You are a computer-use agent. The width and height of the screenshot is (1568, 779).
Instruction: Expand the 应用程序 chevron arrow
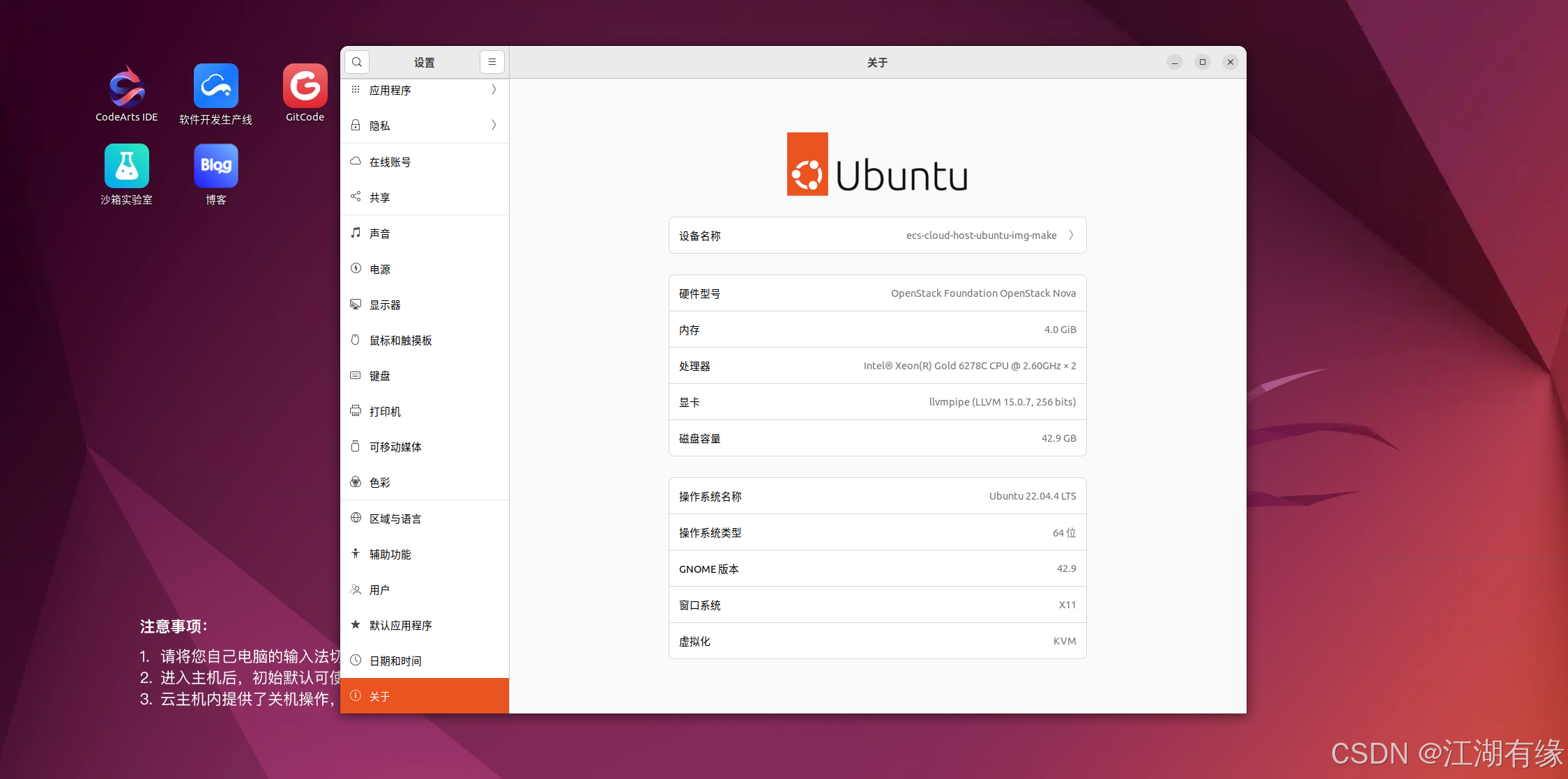pos(494,89)
